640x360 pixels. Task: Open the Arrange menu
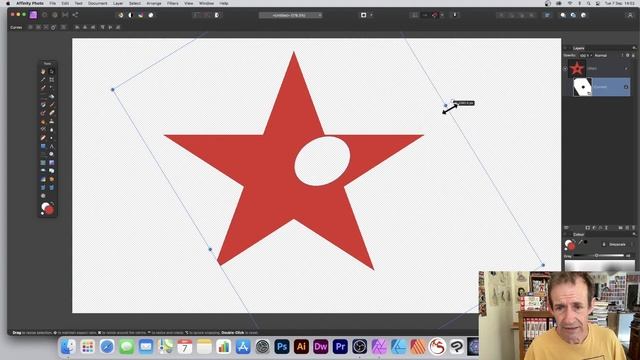click(x=154, y=3)
